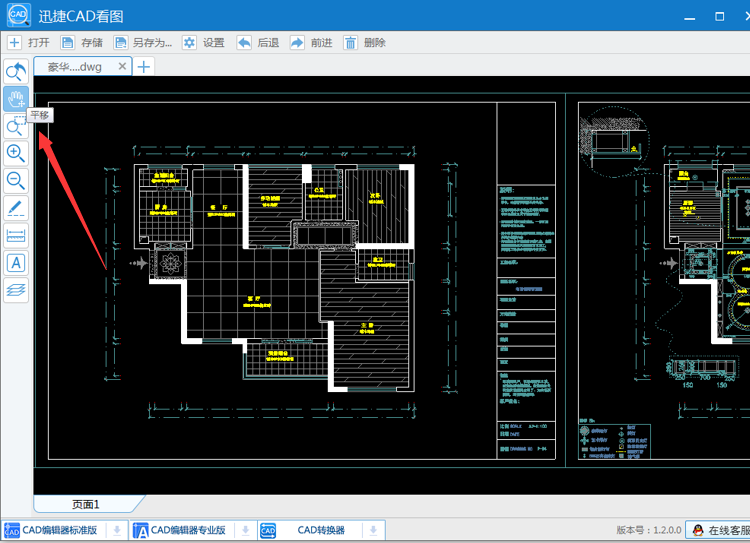
Task: Go forward with 前进
Action: [311, 43]
